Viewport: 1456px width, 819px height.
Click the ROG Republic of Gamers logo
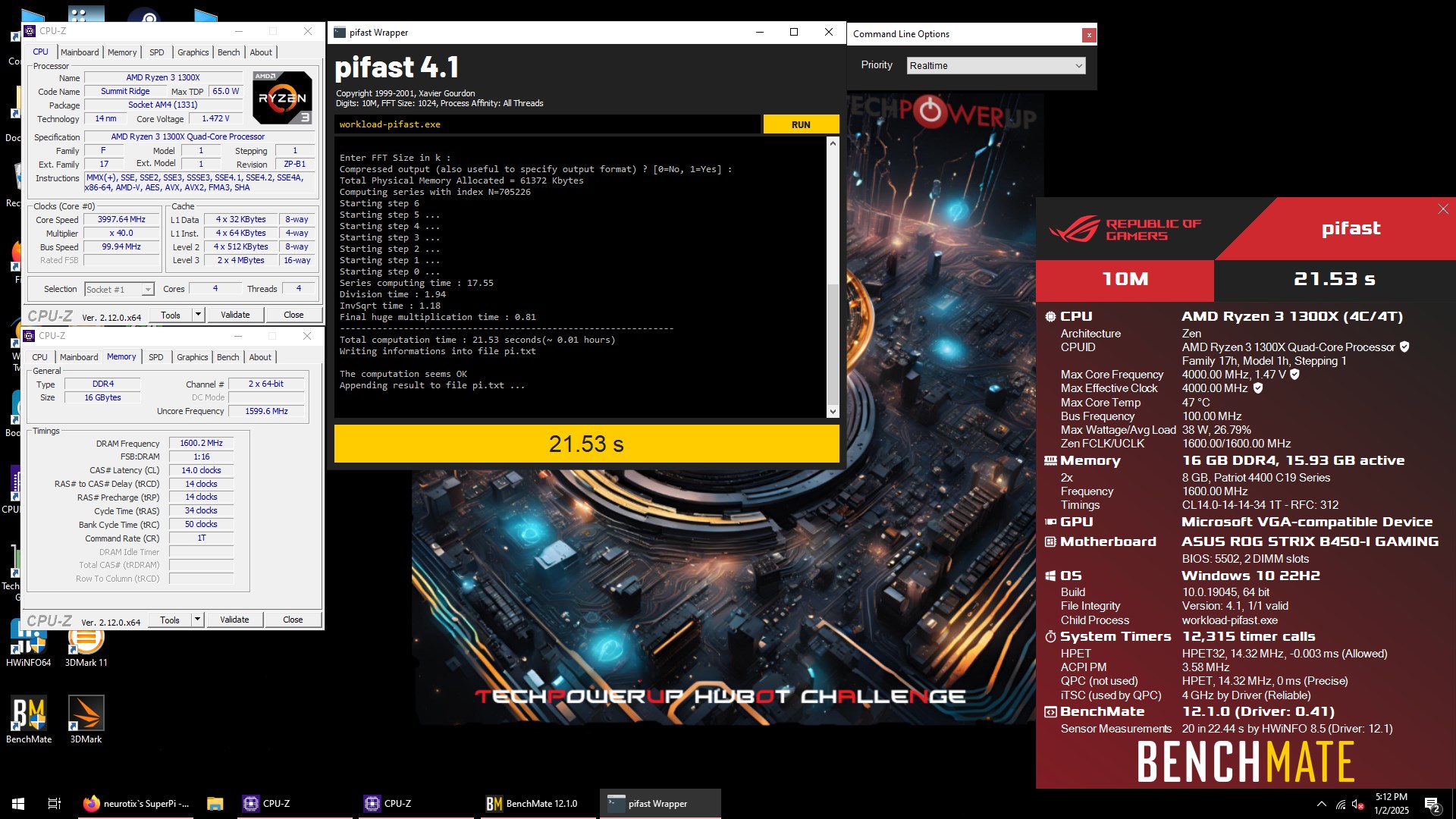(1125, 229)
